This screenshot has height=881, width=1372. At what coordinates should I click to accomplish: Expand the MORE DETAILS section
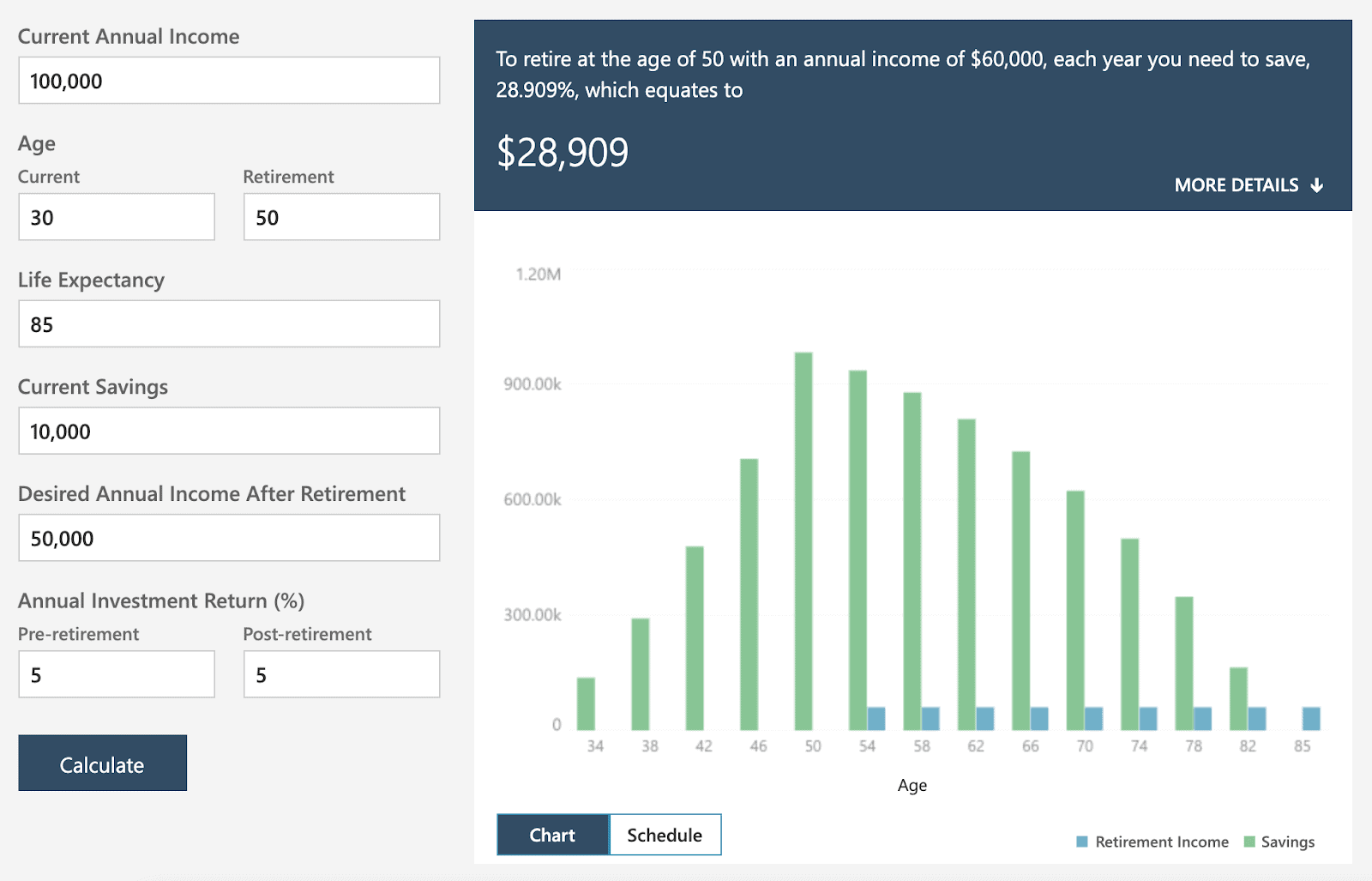[1236, 185]
